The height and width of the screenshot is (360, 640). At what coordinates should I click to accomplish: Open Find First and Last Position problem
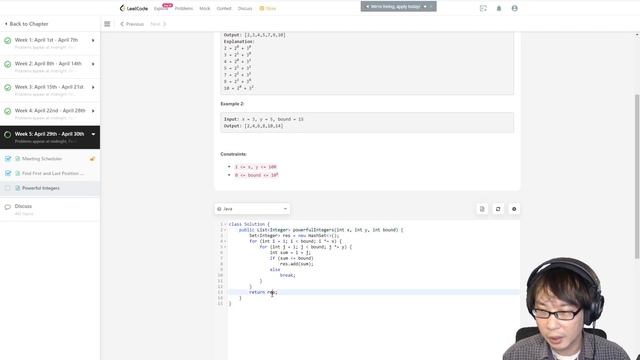pos(53,173)
